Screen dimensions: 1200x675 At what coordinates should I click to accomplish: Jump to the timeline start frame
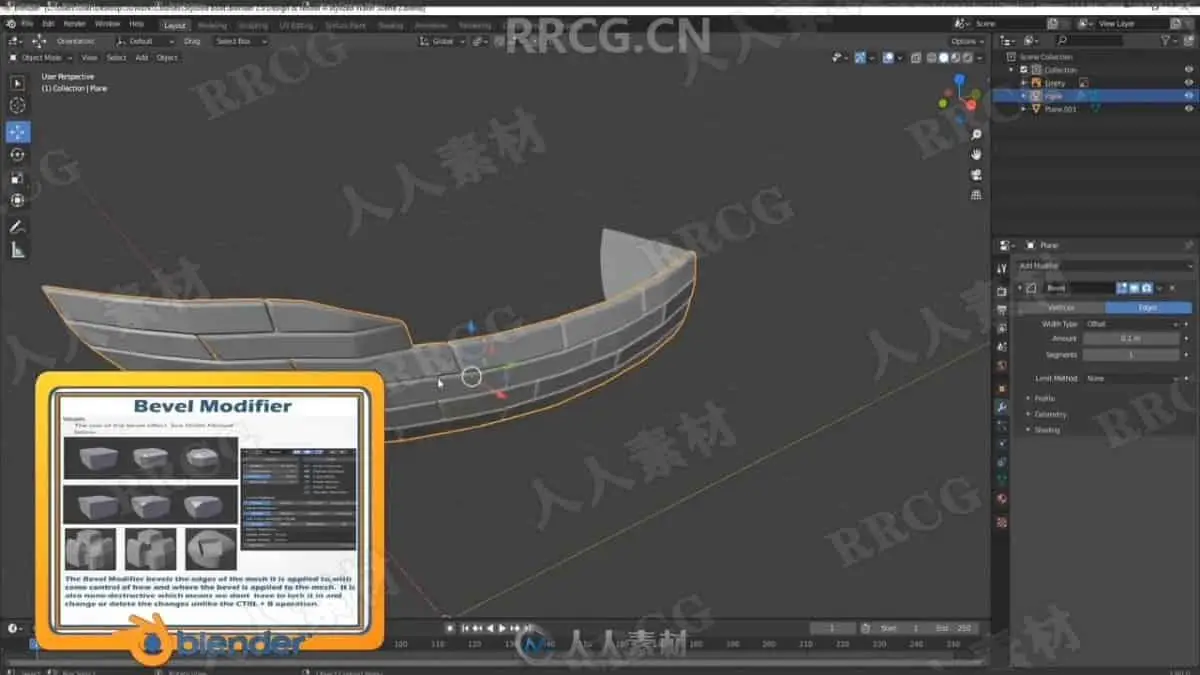click(467, 628)
